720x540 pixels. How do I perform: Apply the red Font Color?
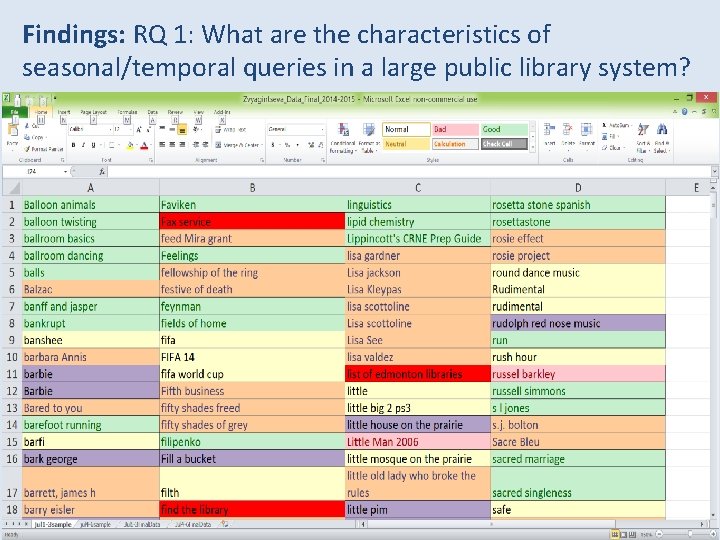tap(144, 146)
